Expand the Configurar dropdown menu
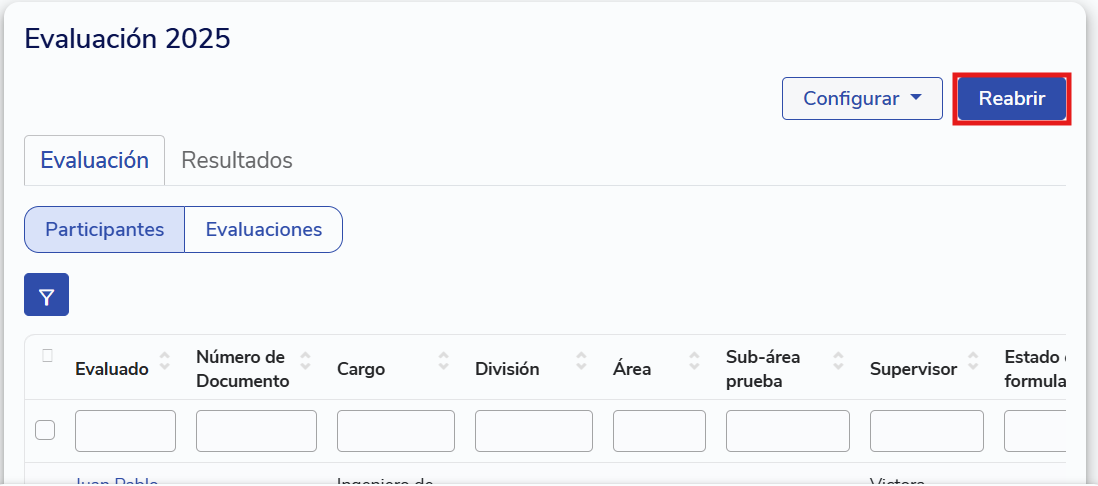Viewport: 1098px width, 486px height. pyautogui.click(x=862, y=99)
